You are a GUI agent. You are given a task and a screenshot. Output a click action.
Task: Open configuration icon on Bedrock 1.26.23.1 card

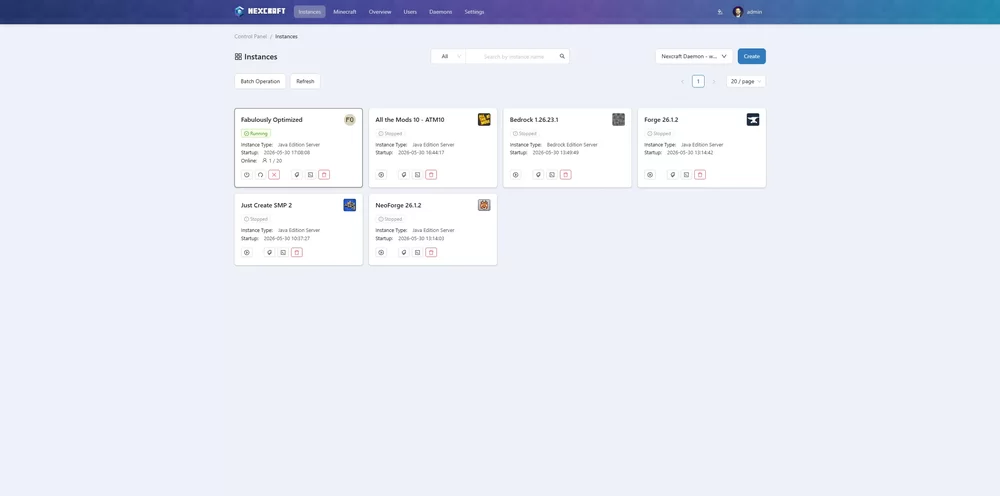(538, 175)
